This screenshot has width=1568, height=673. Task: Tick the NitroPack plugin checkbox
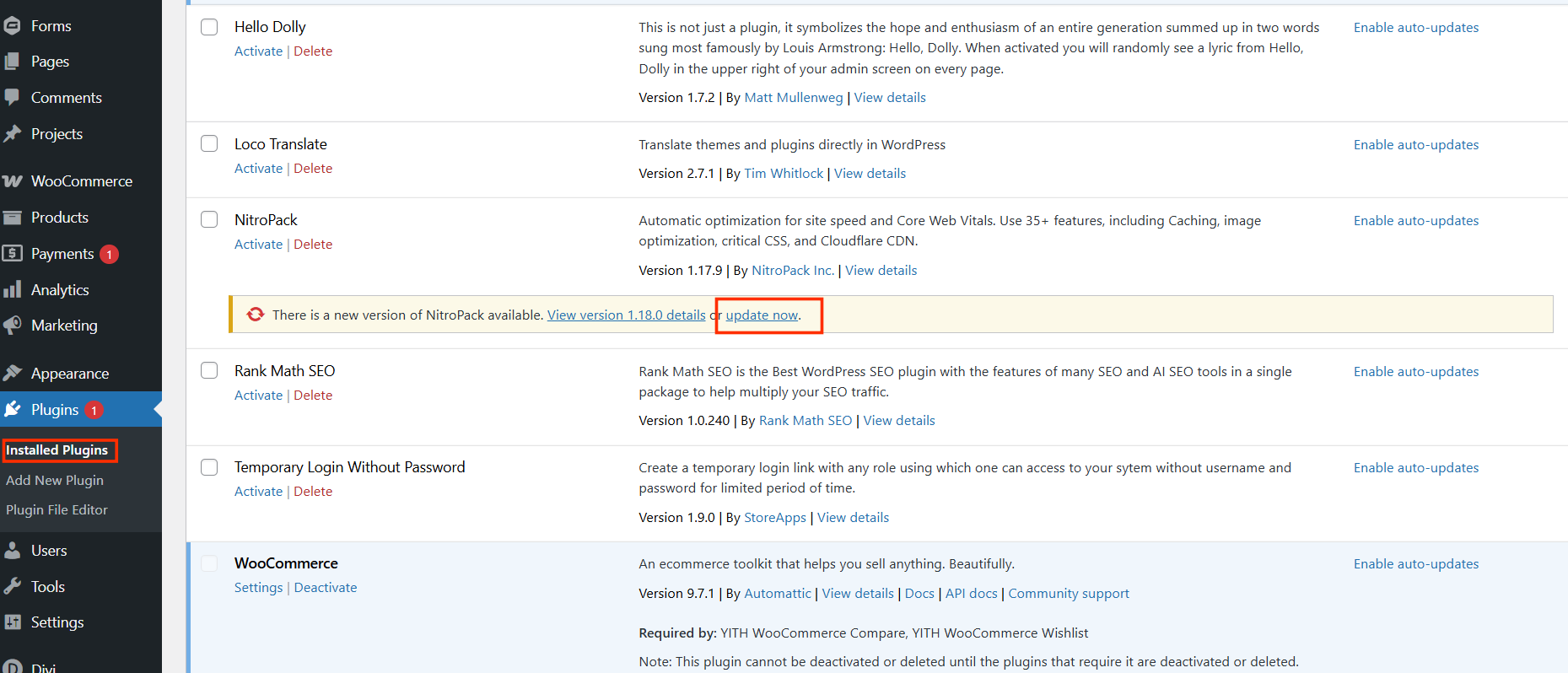point(209,219)
